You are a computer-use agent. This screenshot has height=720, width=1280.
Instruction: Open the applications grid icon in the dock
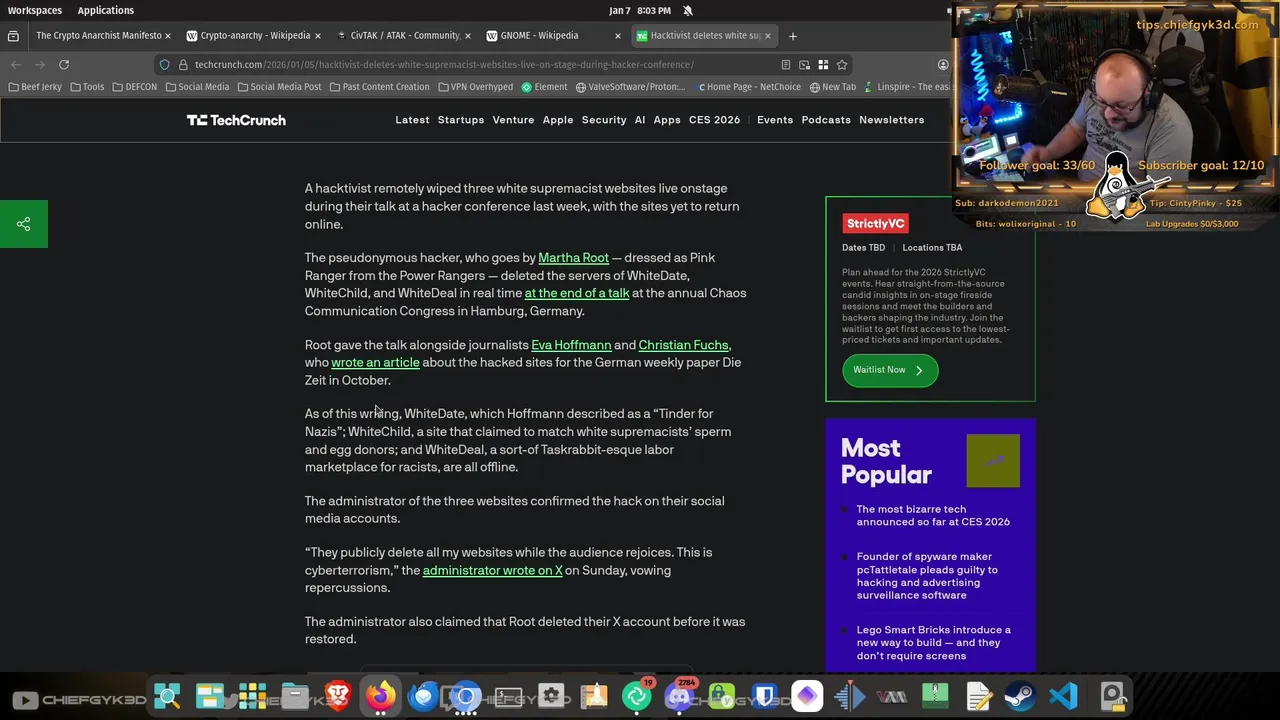[252, 696]
